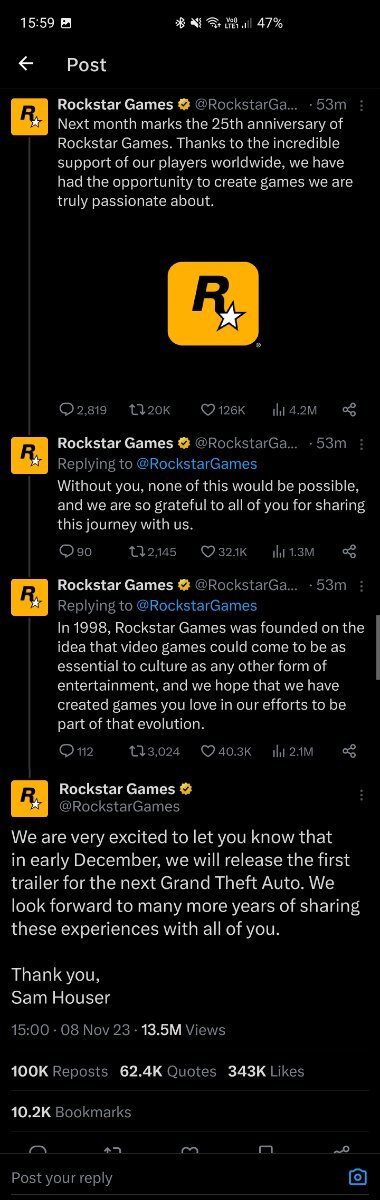This screenshot has height=1200, width=380.
Task: Open @RockstarGames mention link in second tweet
Action: (x=196, y=464)
